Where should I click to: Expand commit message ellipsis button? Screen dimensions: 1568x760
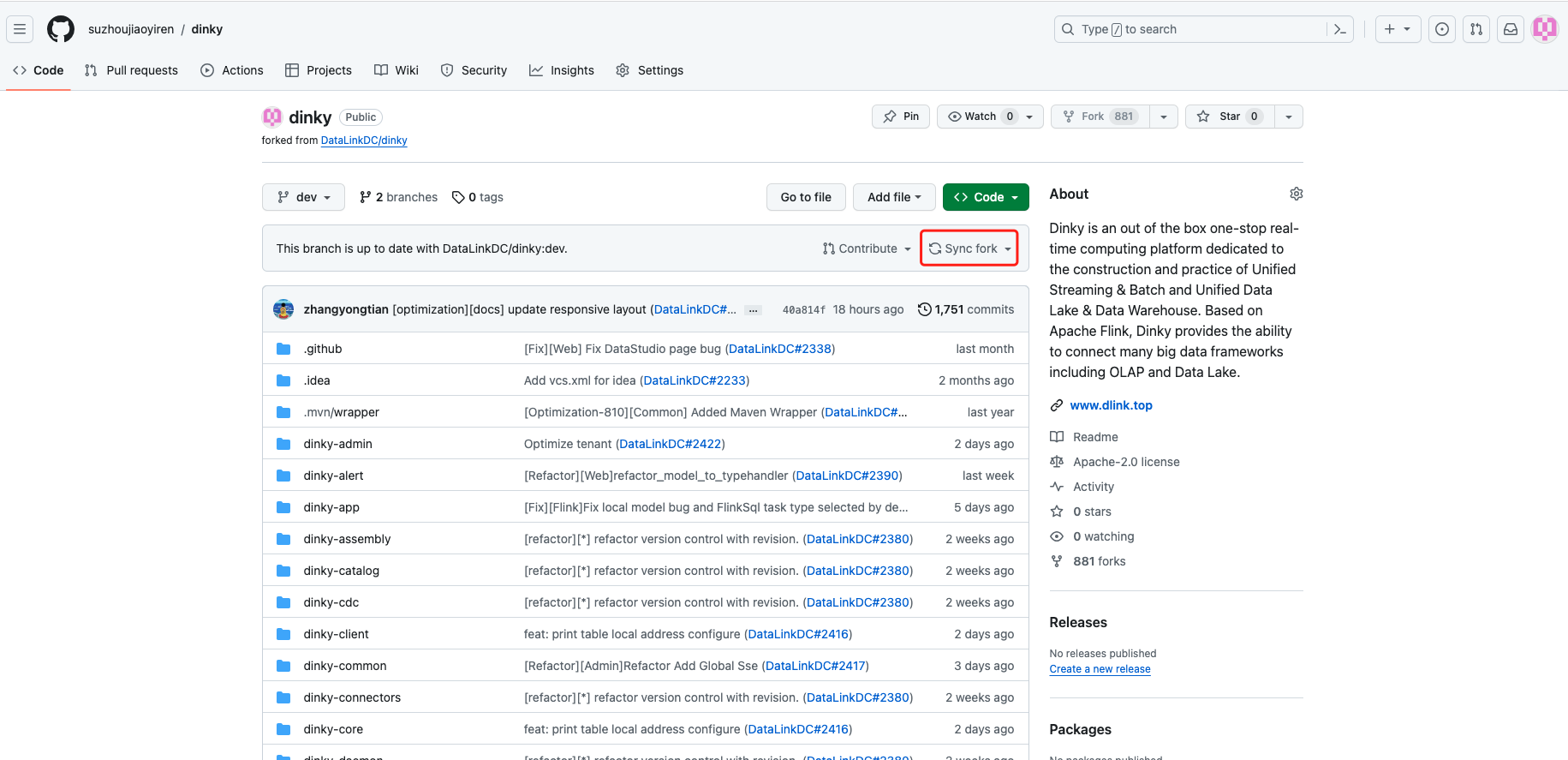coord(753,310)
